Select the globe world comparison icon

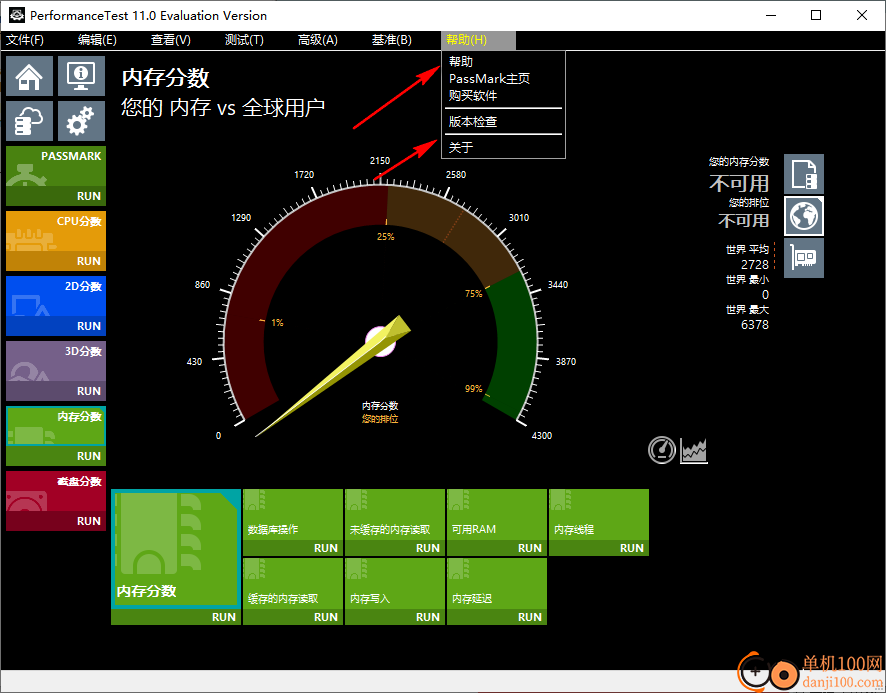804,216
